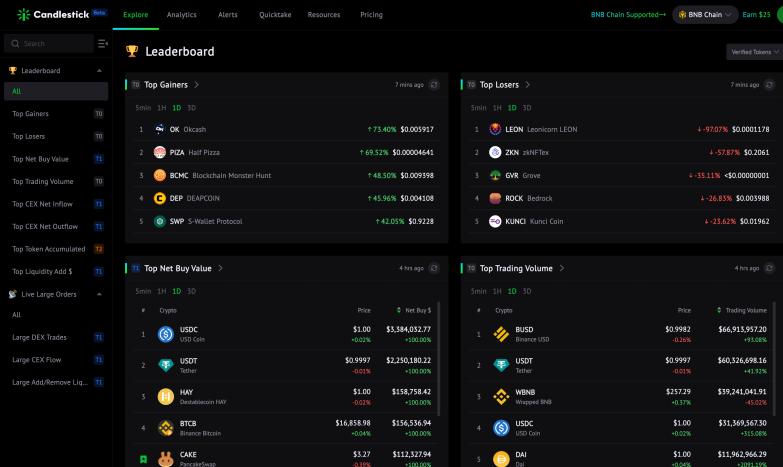This screenshot has height=467, width=783.
Task: Click the BTCB Binance Bitcoin icon
Action: pos(166,428)
